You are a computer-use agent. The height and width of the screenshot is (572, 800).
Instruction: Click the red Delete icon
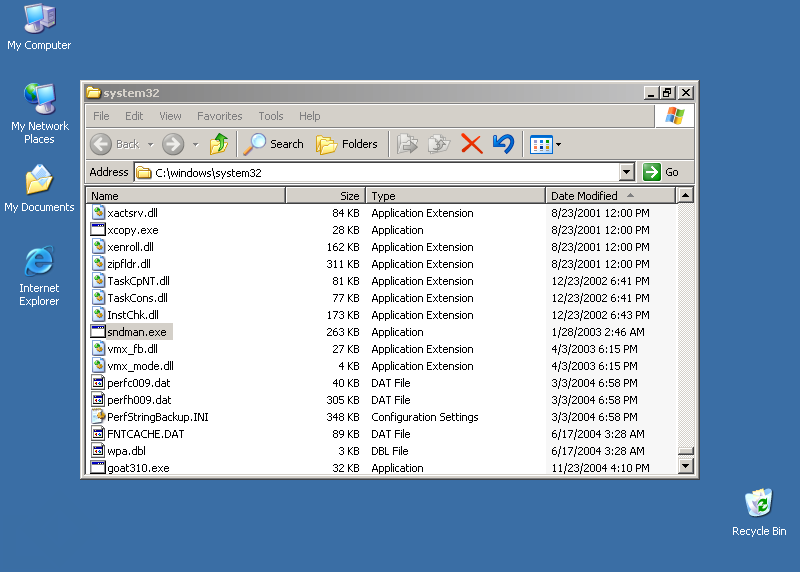471,144
